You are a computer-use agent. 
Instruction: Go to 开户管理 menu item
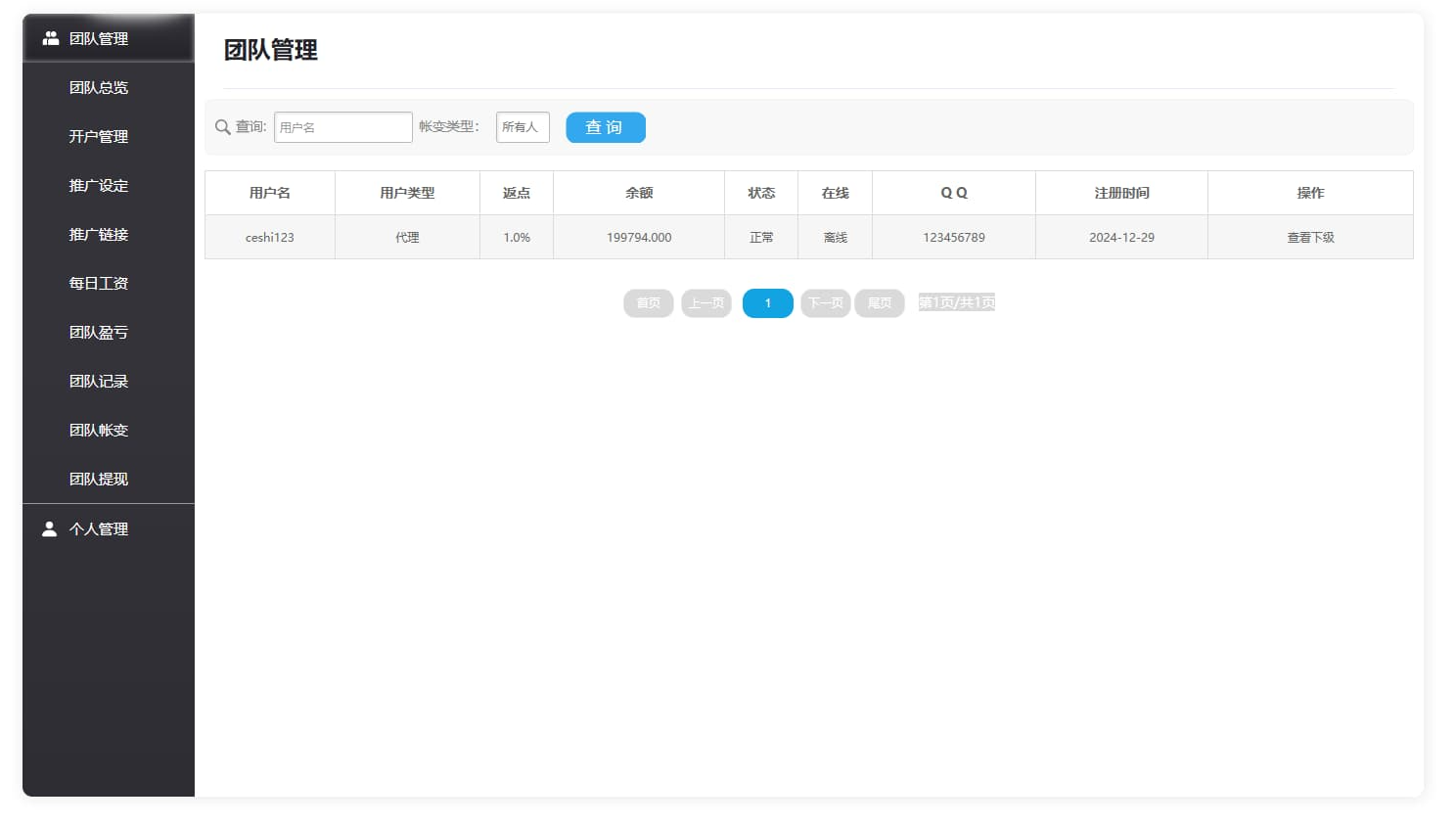coord(99,136)
